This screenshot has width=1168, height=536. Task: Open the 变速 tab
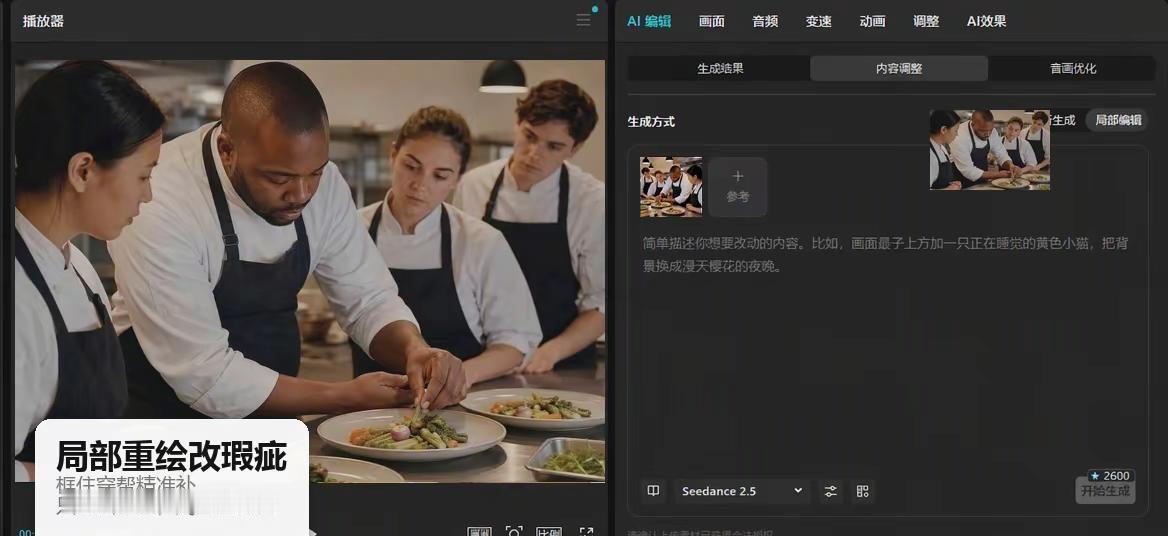tap(818, 22)
